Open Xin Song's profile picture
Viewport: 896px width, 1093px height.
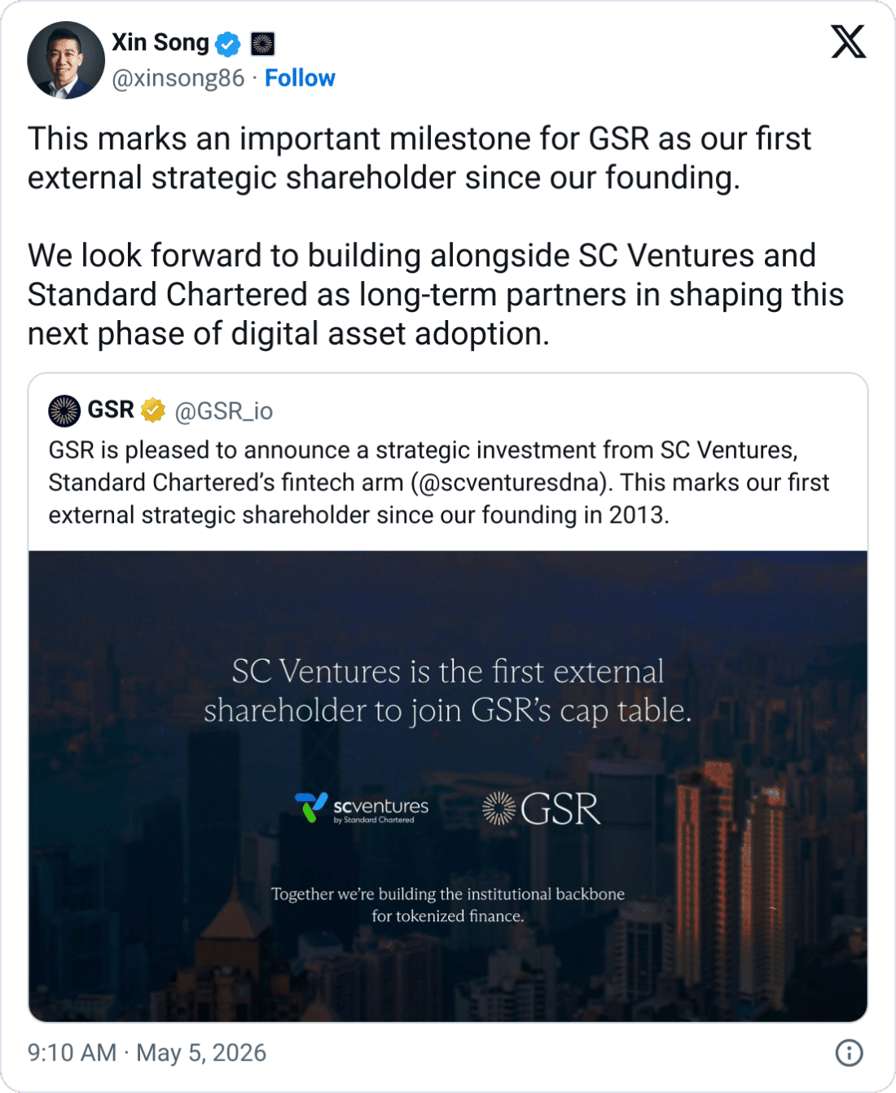click(66, 60)
